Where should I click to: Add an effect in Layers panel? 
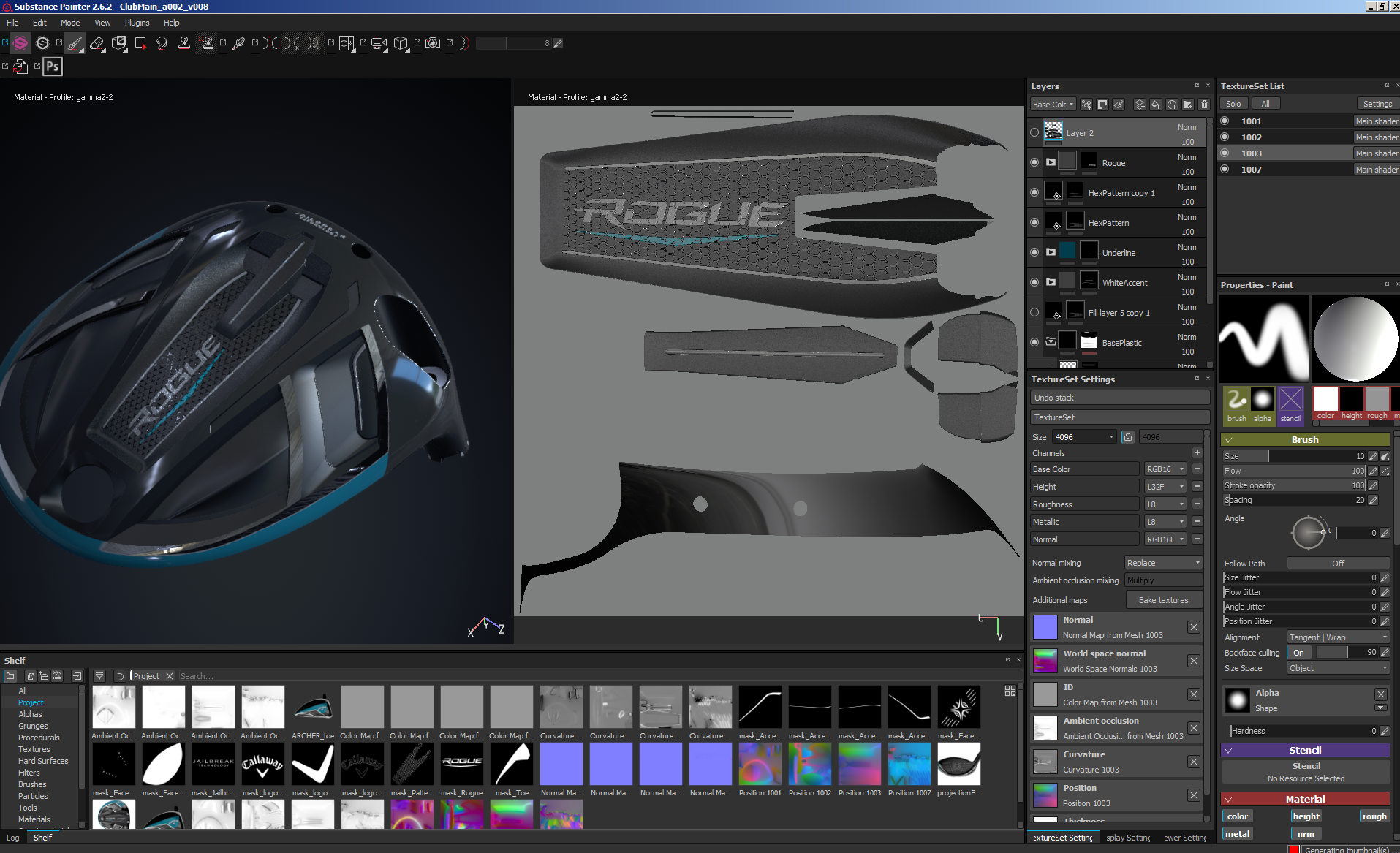coord(1086,105)
